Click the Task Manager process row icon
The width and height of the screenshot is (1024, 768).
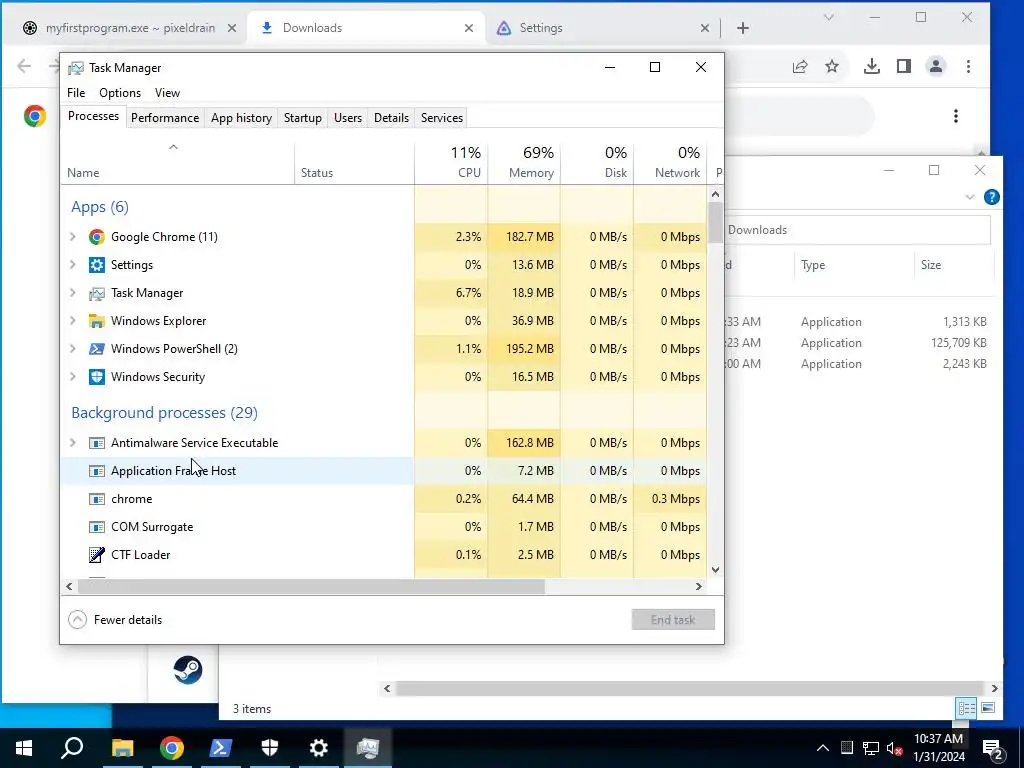tap(97, 293)
